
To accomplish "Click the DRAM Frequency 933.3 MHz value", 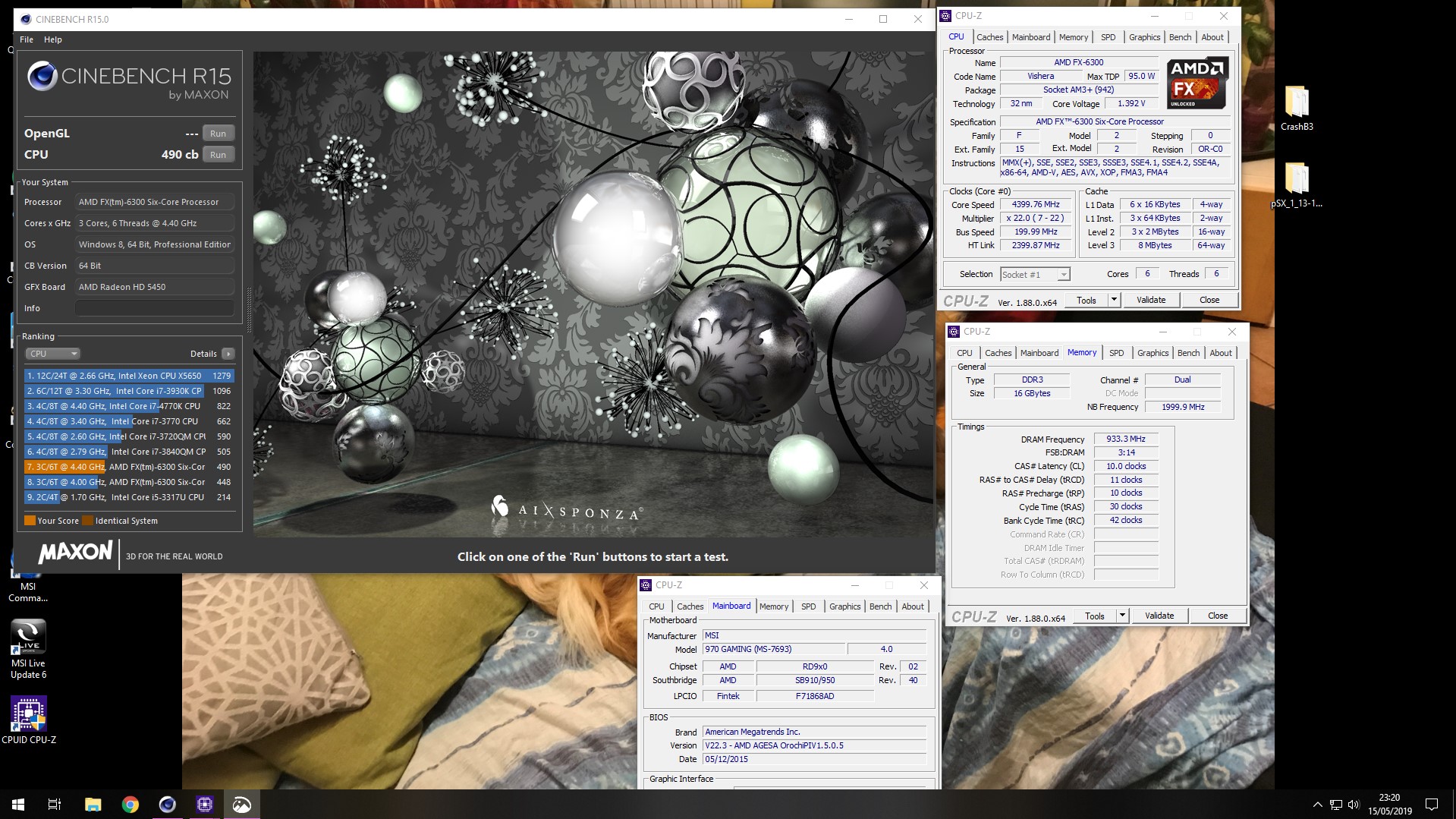I will click(x=1126, y=439).
